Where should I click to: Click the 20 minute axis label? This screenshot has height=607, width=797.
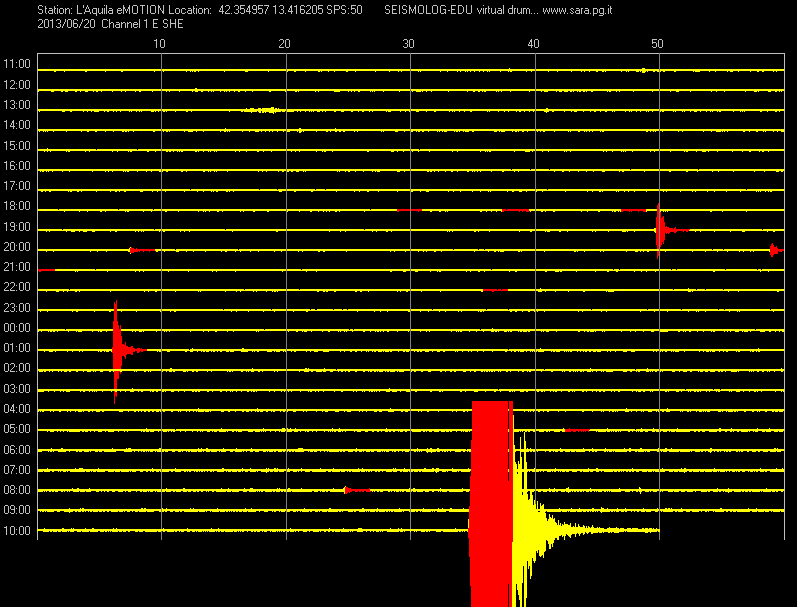click(284, 44)
